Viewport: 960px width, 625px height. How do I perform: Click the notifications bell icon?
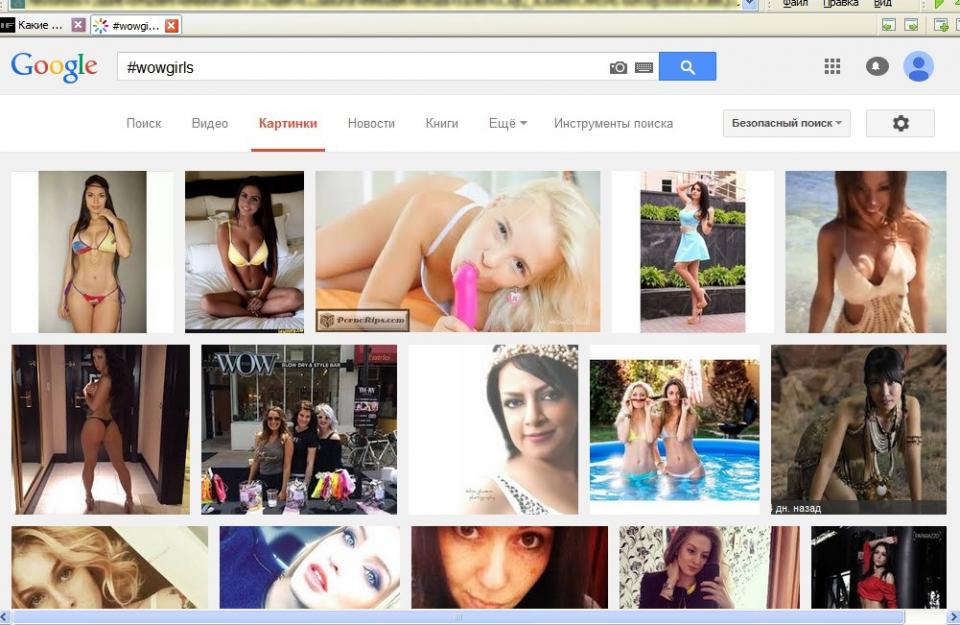tap(877, 67)
